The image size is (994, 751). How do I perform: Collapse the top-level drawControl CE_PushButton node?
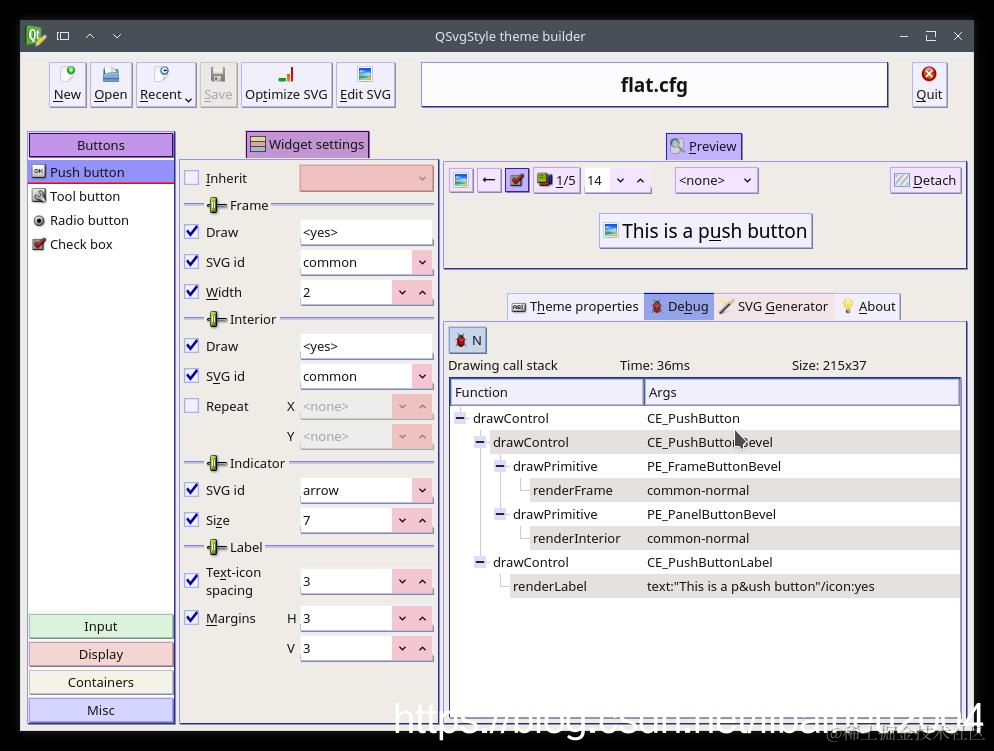tap(460, 418)
